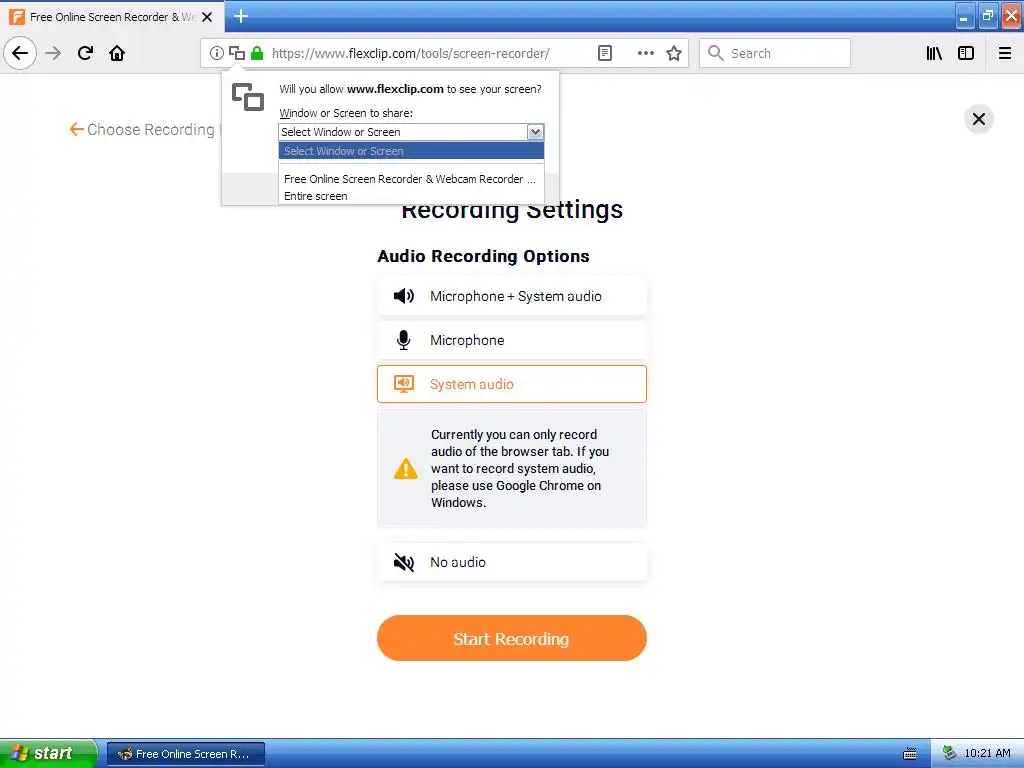This screenshot has width=1024, height=768.
Task: Click the Audio Recording Options heading
Action: (x=483, y=256)
